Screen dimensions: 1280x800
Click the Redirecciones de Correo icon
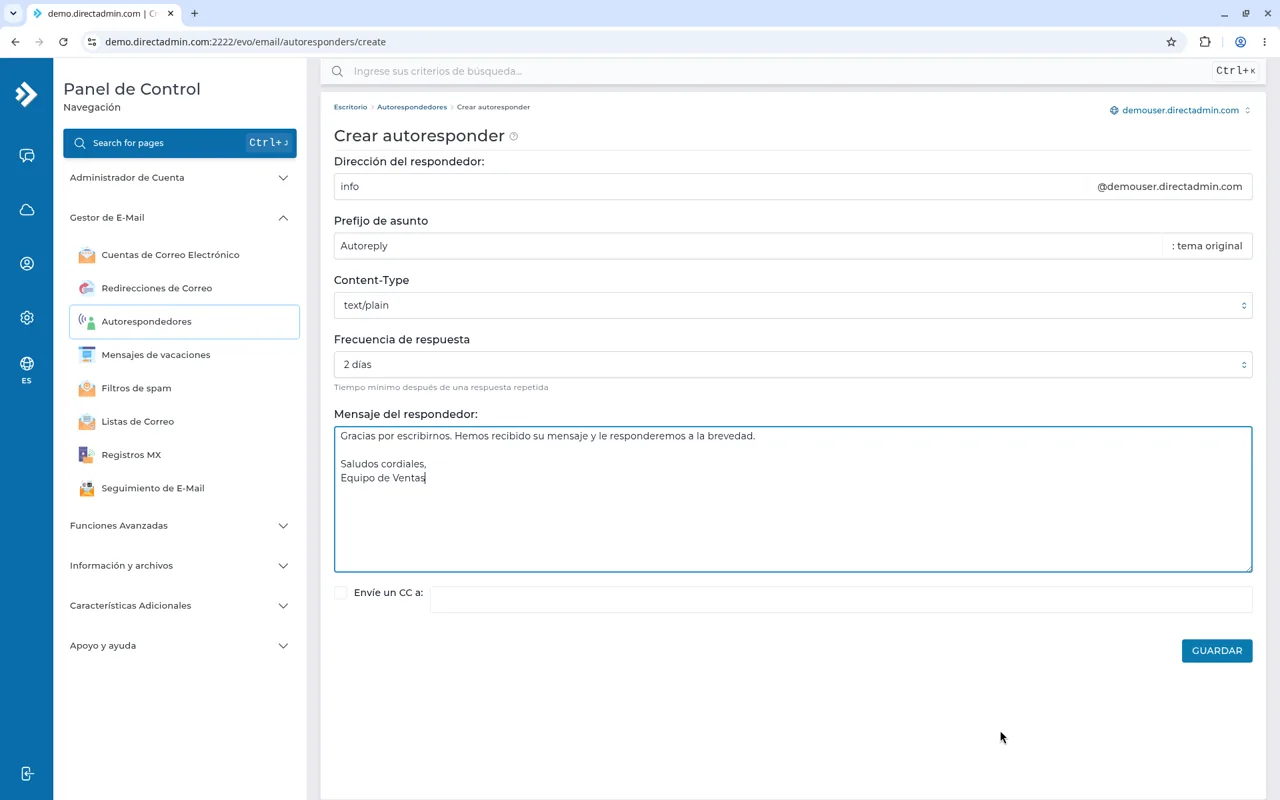pos(87,288)
